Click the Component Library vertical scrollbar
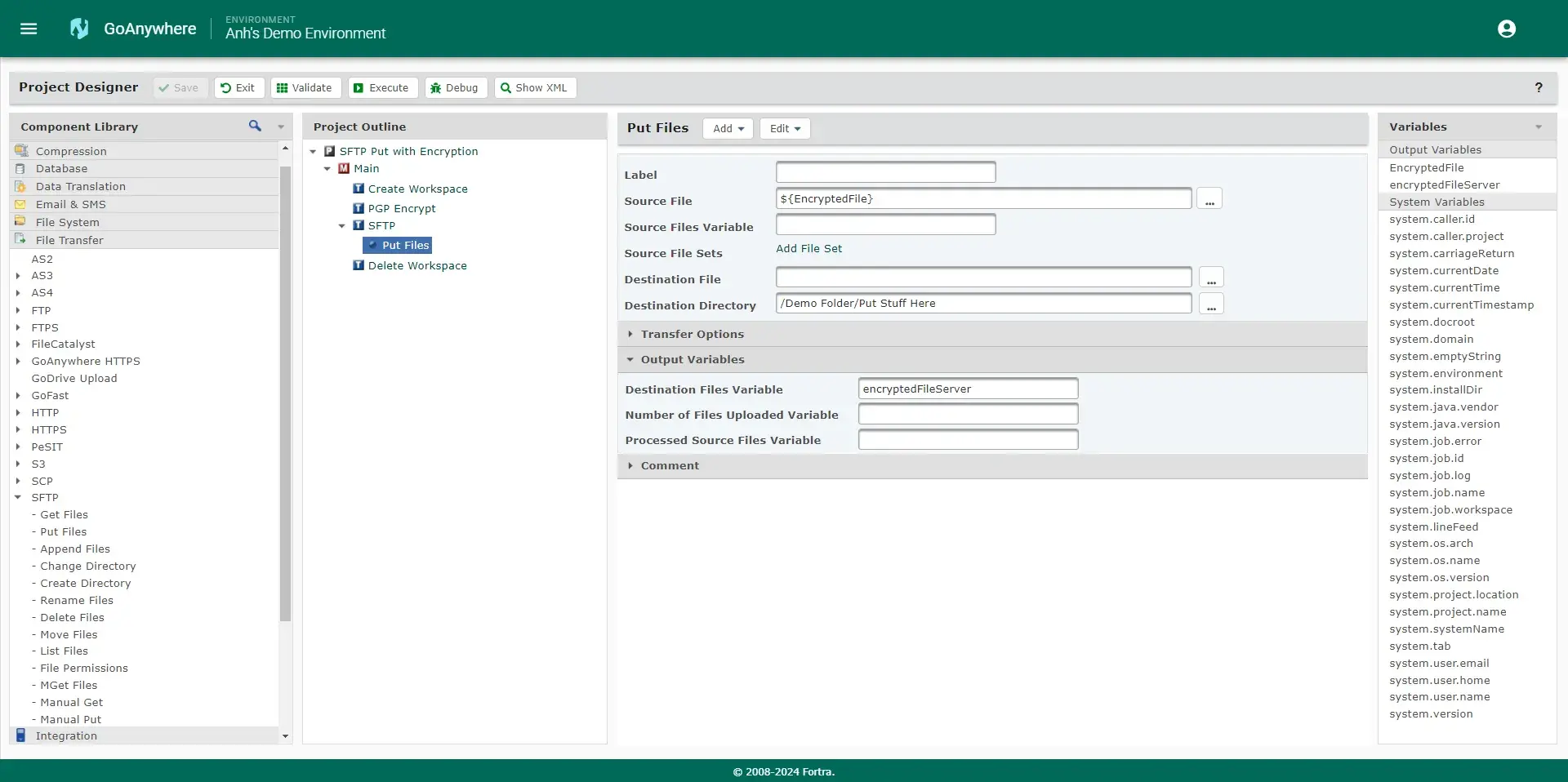Image resolution: width=1568 pixels, height=782 pixels. [x=285, y=392]
